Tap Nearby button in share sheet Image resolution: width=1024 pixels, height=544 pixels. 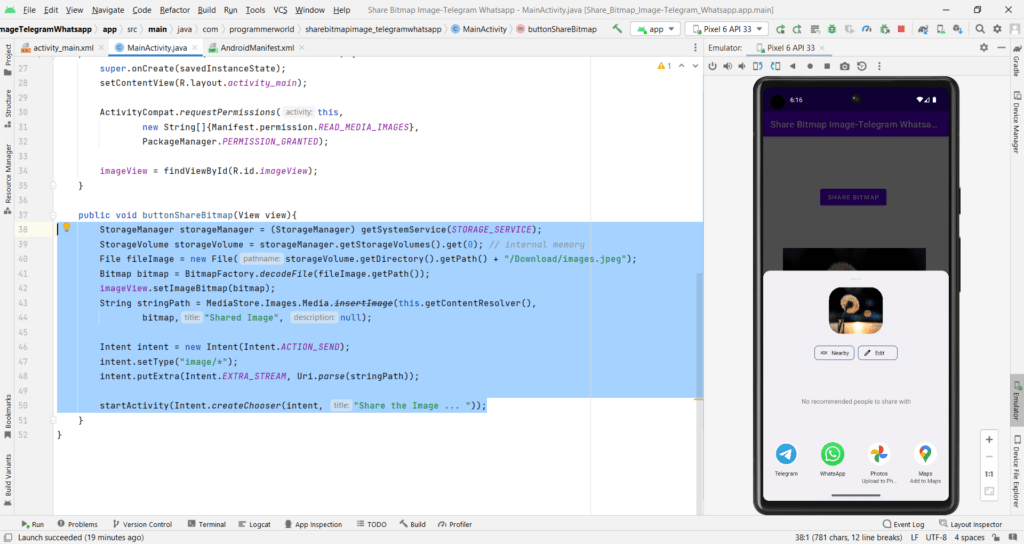[834, 353]
